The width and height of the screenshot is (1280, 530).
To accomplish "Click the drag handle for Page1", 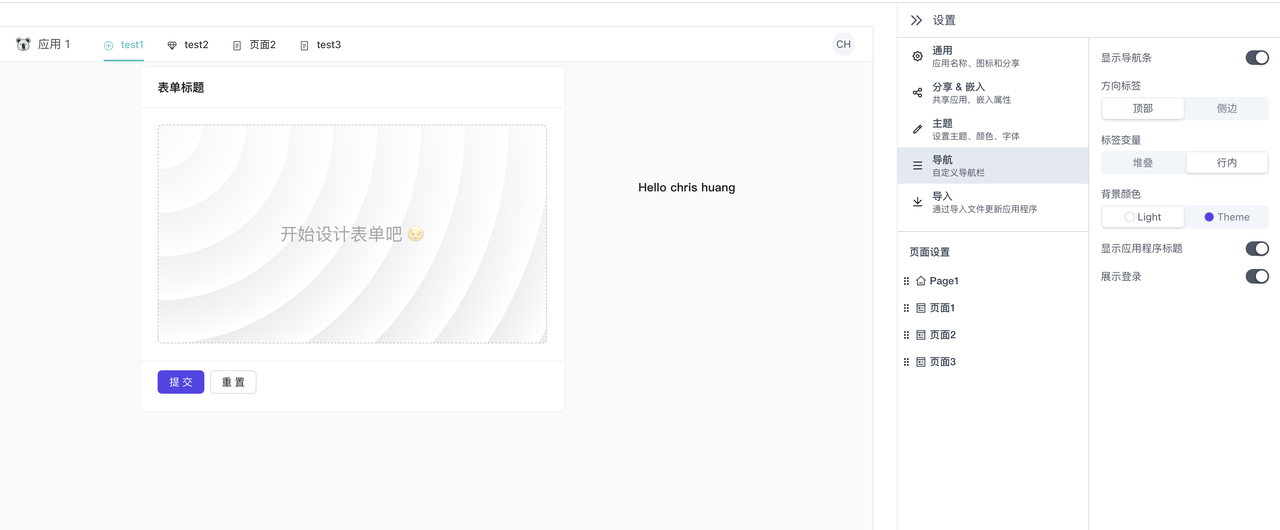I will pyautogui.click(x=907, y=281).
